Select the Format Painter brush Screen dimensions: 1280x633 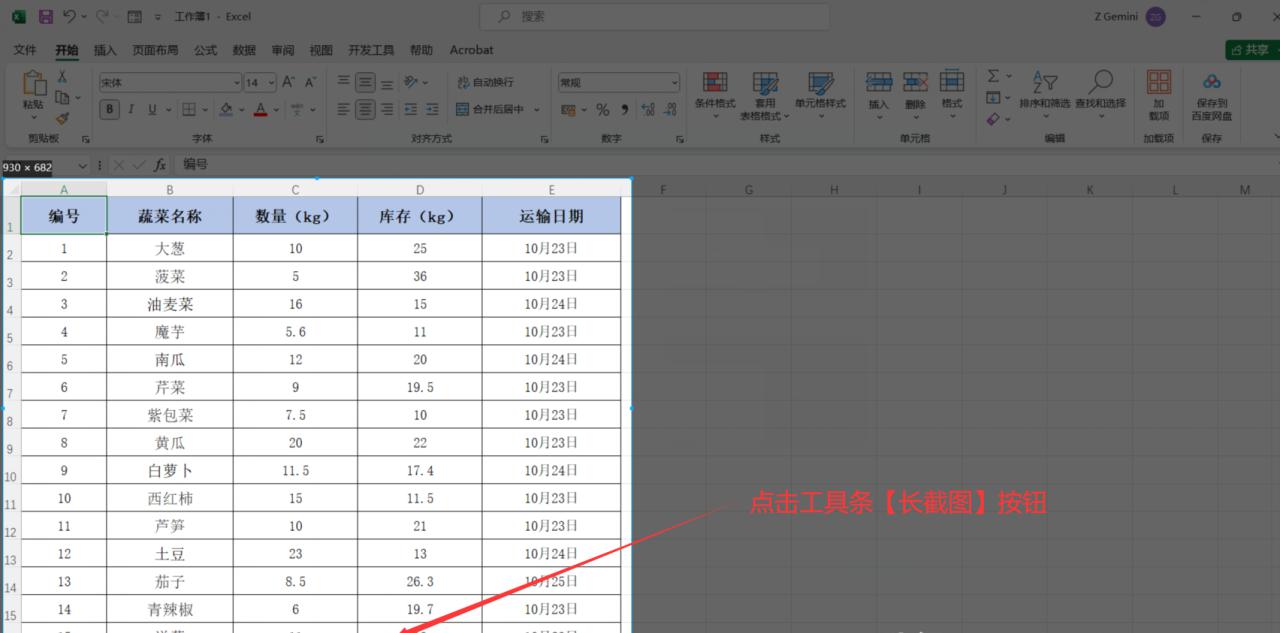[x=62, y=118]
